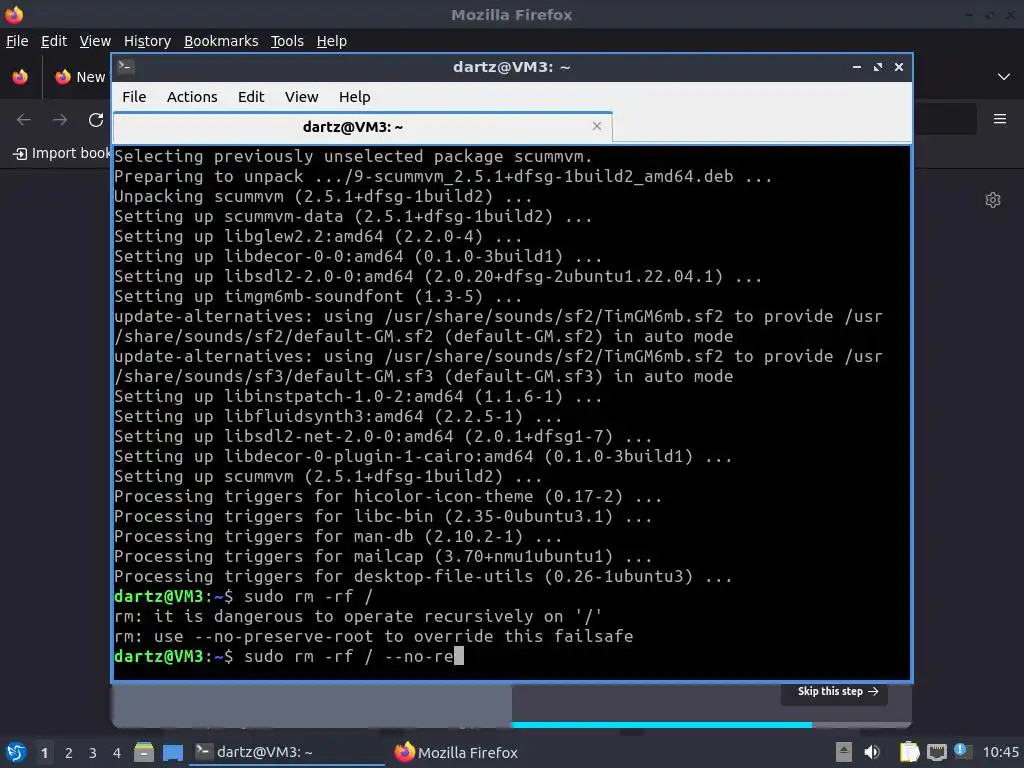1024x768 pixels.
Task: Switch to workspace 2
Action: click(x=69, y=753)
